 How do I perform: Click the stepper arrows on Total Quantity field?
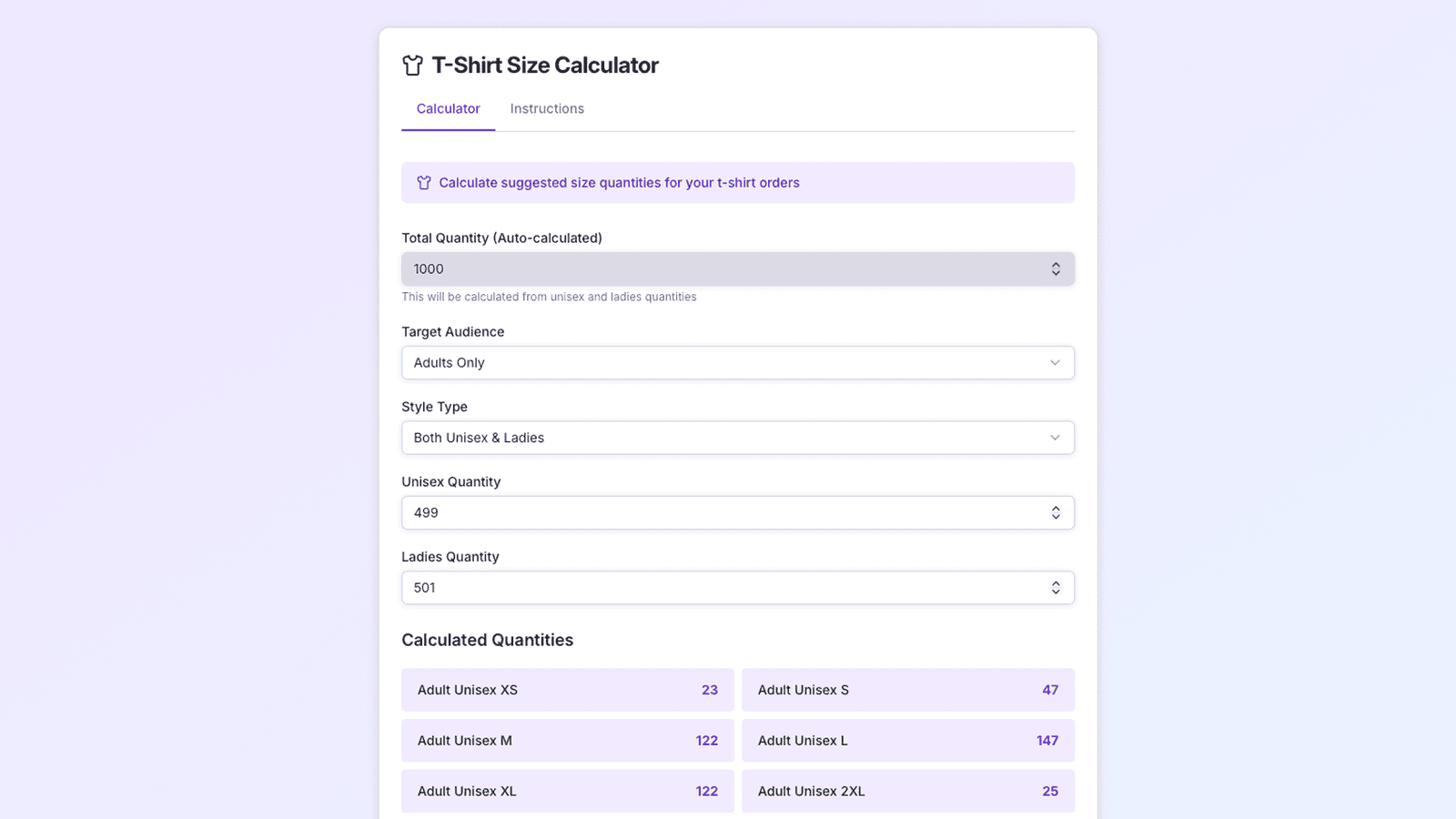coord(1056,268)
